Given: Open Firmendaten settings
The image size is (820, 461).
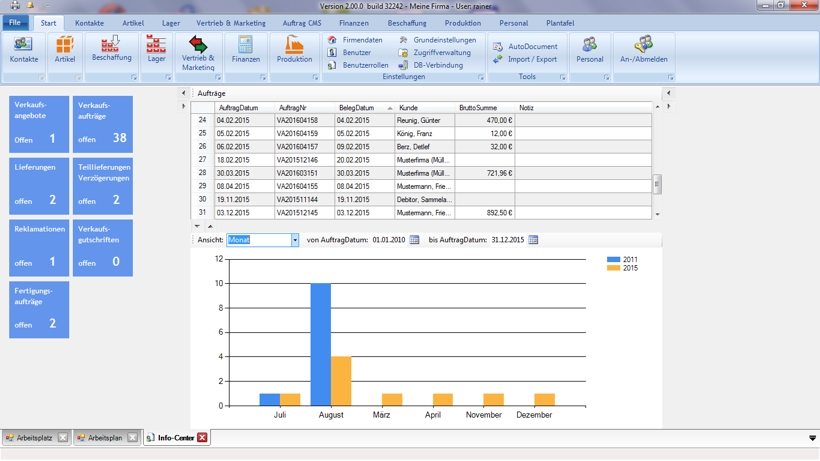Looking at the screenshot, I should click(355, 40).
